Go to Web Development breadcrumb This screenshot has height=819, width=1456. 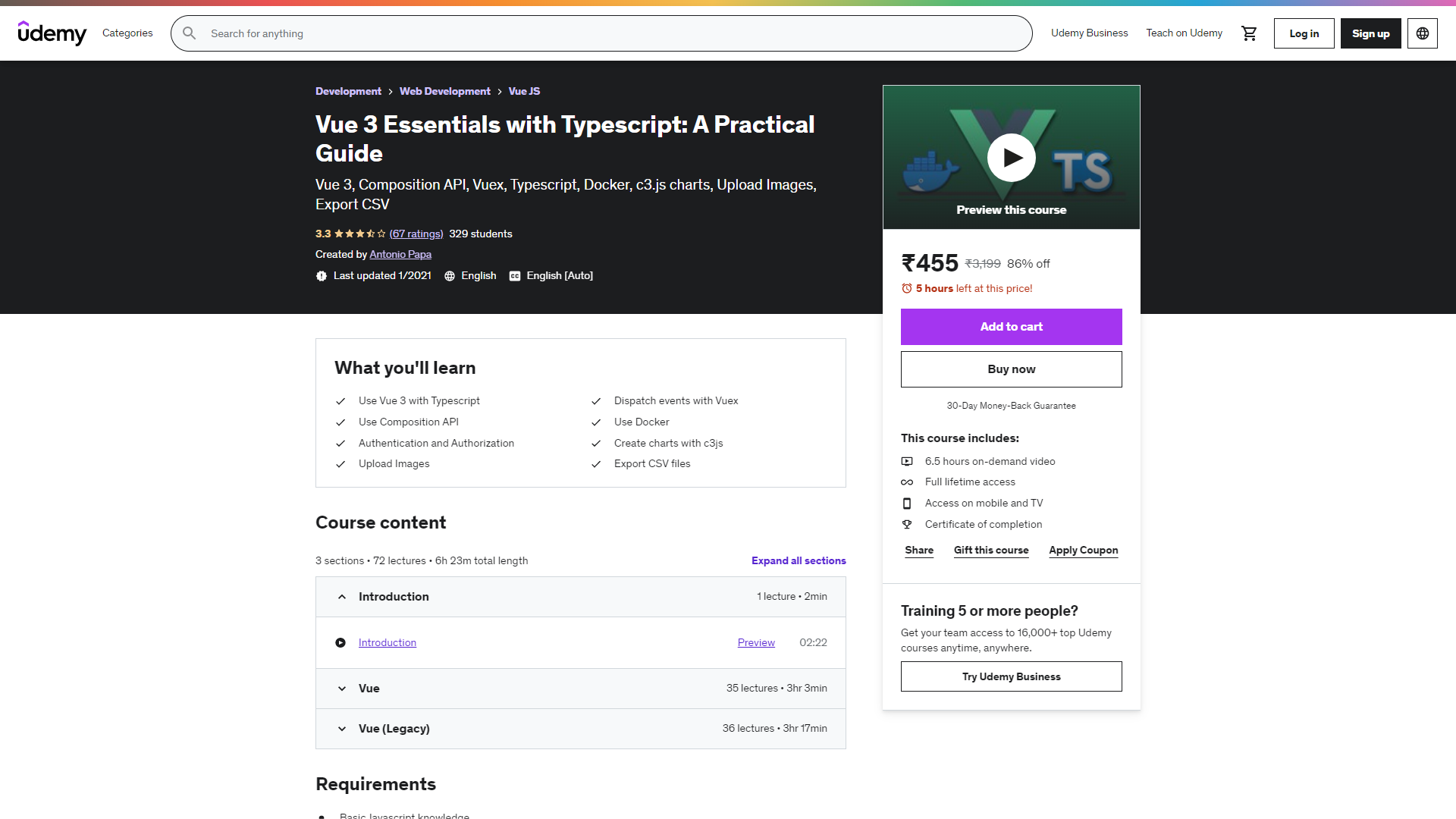445,91
